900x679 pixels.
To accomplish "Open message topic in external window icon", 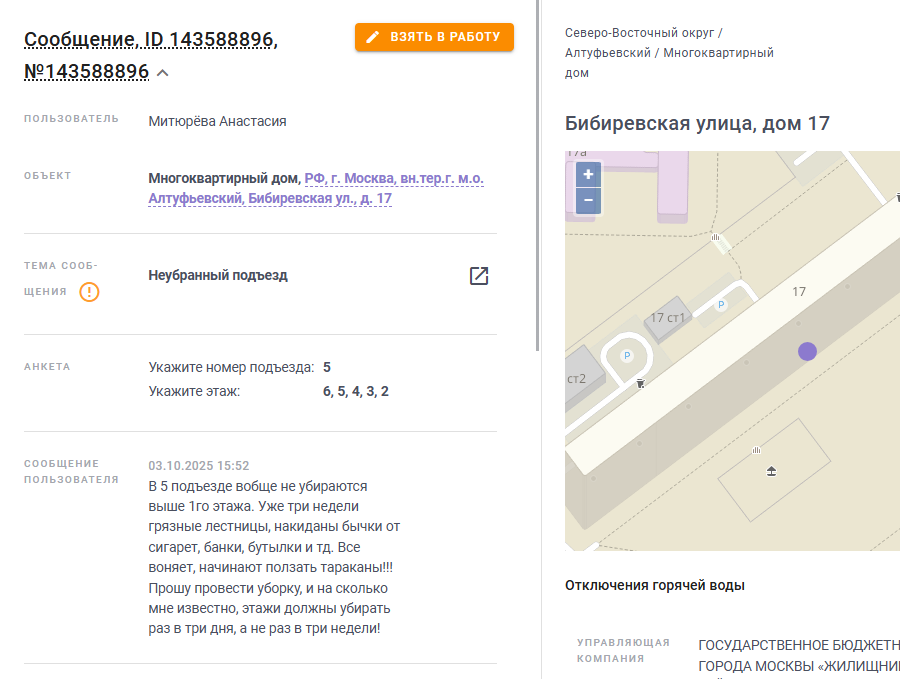I will (x=479, y=276).
